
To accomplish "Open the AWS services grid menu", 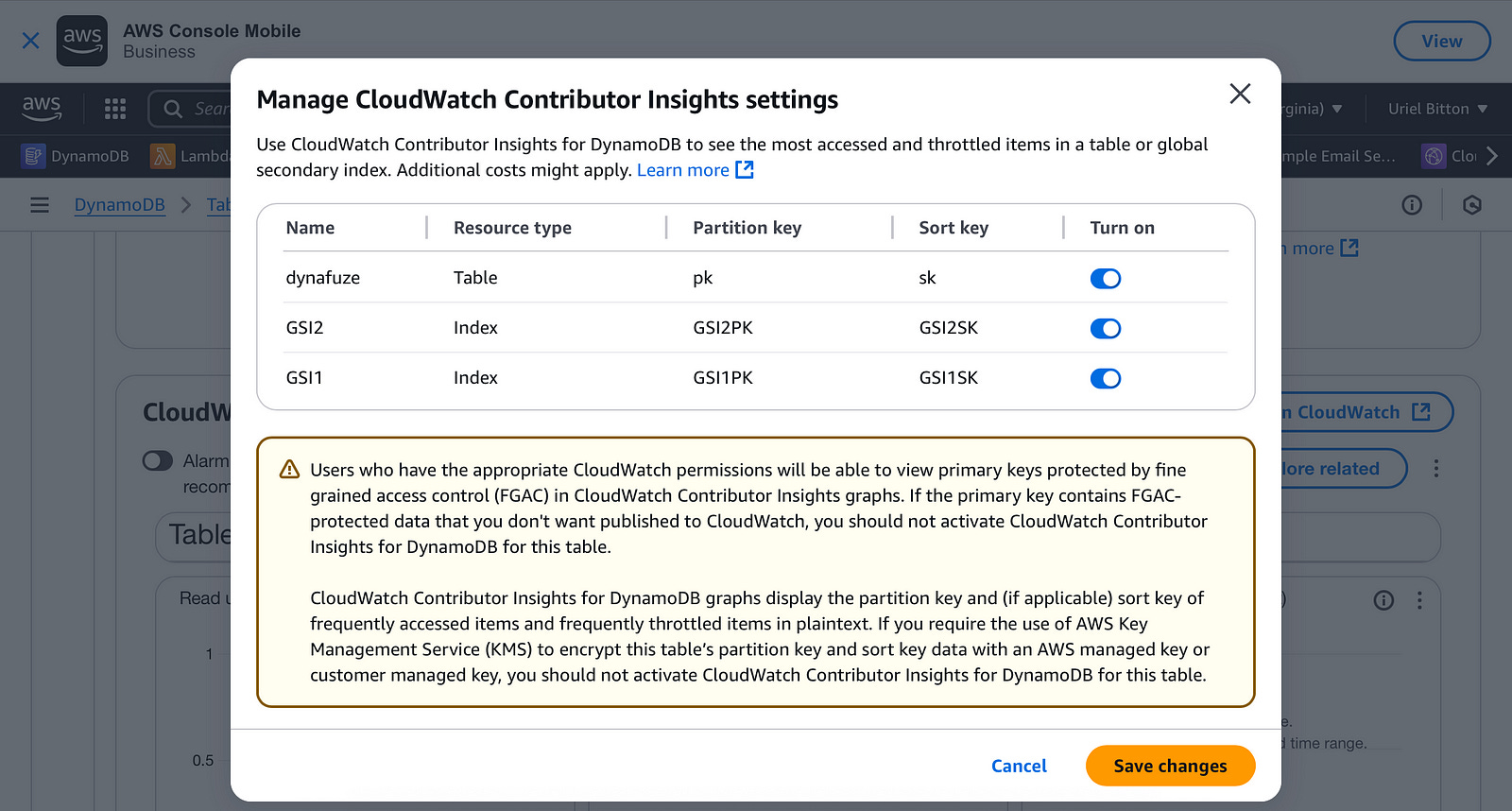I will 115,109.
